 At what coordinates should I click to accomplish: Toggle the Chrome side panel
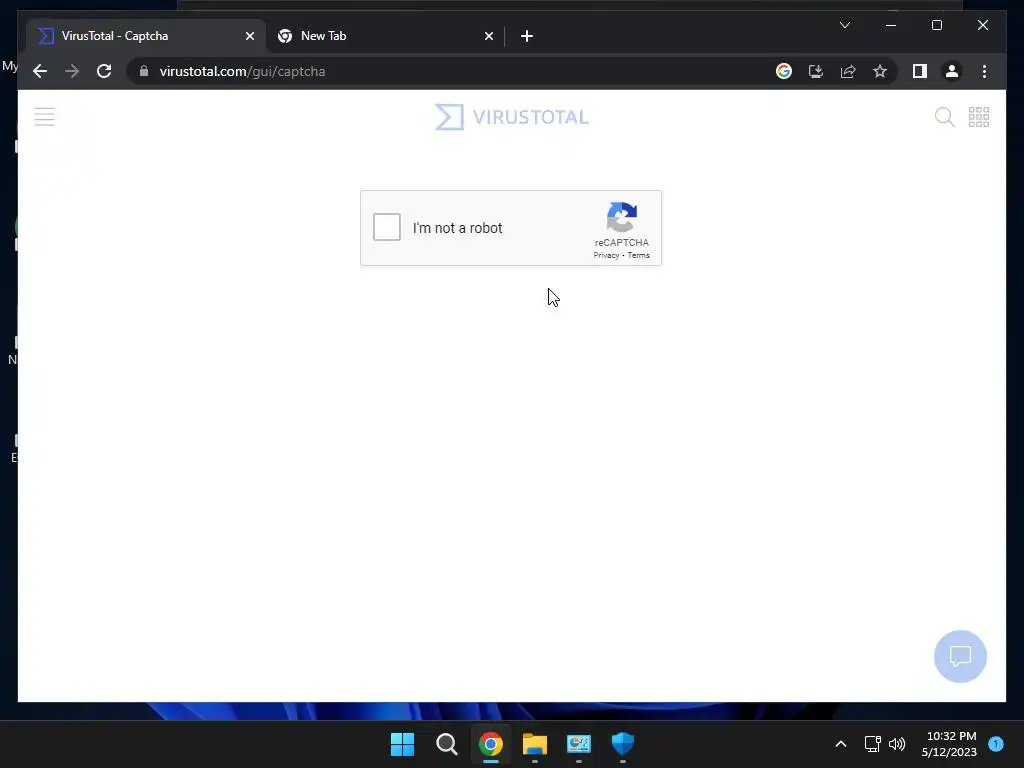tap(920, 71)
